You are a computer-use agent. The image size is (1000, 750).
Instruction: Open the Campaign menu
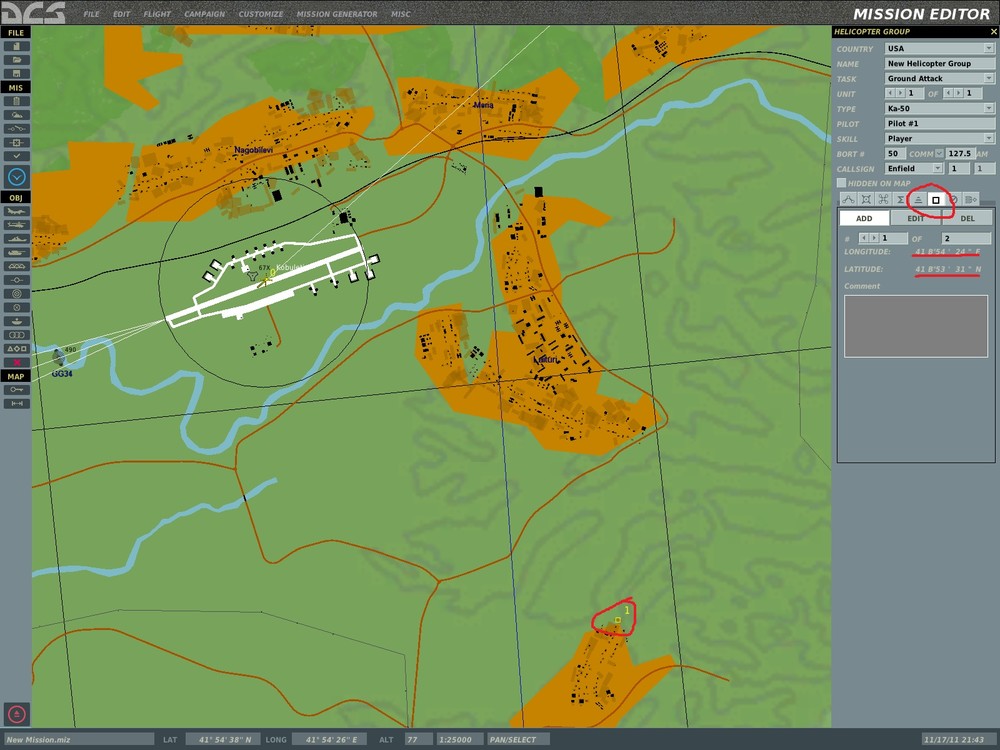[x=204, y=14]
